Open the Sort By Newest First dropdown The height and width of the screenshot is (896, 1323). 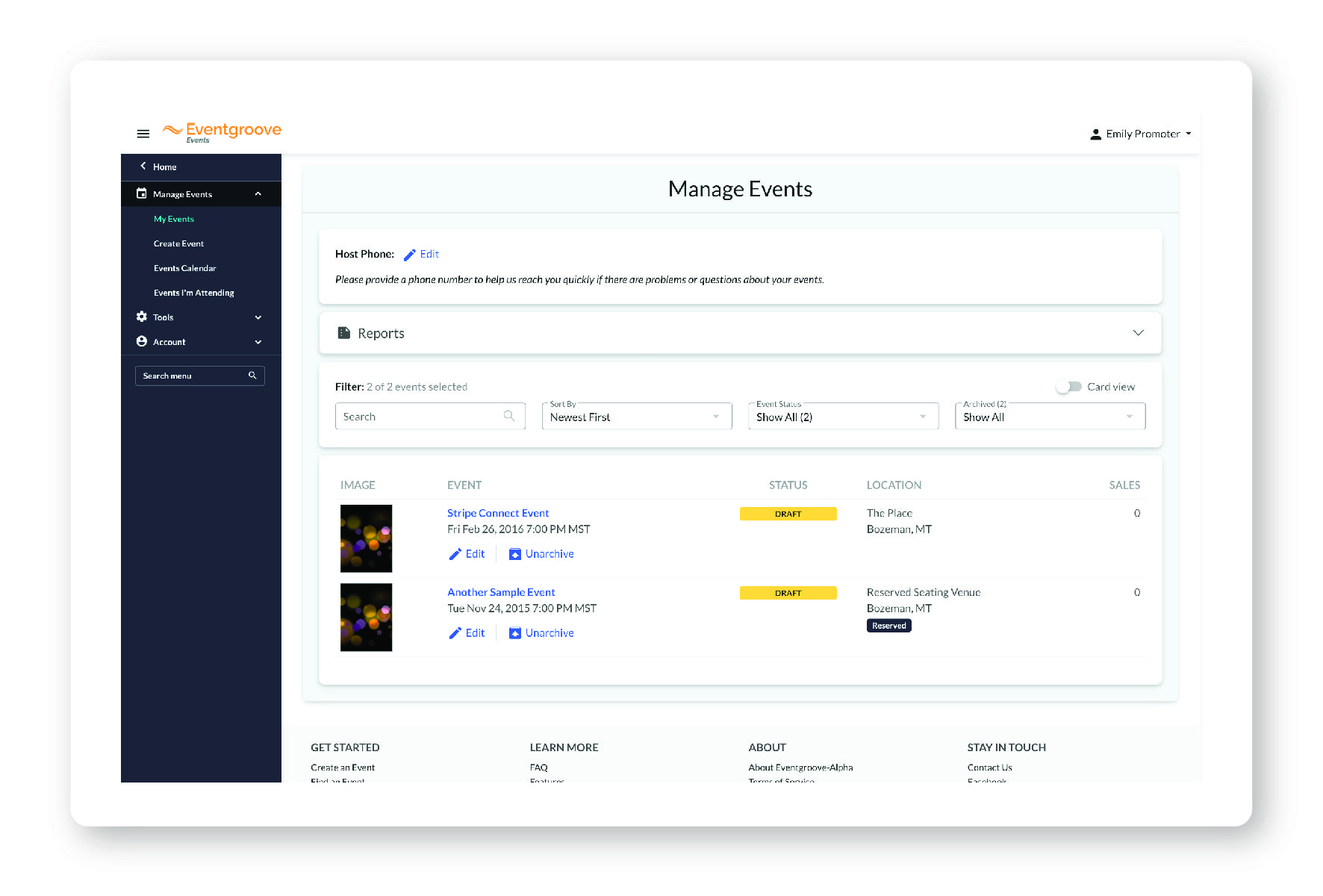coord(637,417)
